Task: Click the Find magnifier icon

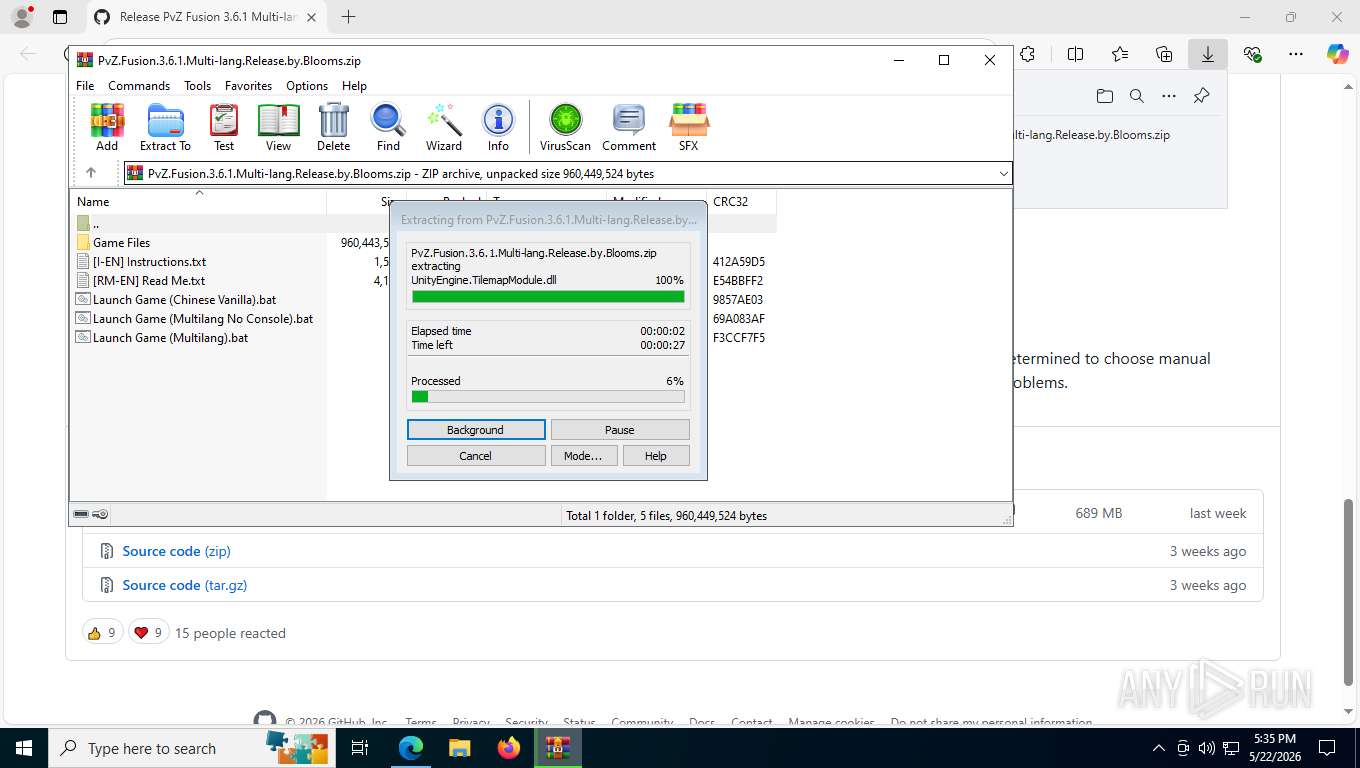Action: click(x=388, y=127)
